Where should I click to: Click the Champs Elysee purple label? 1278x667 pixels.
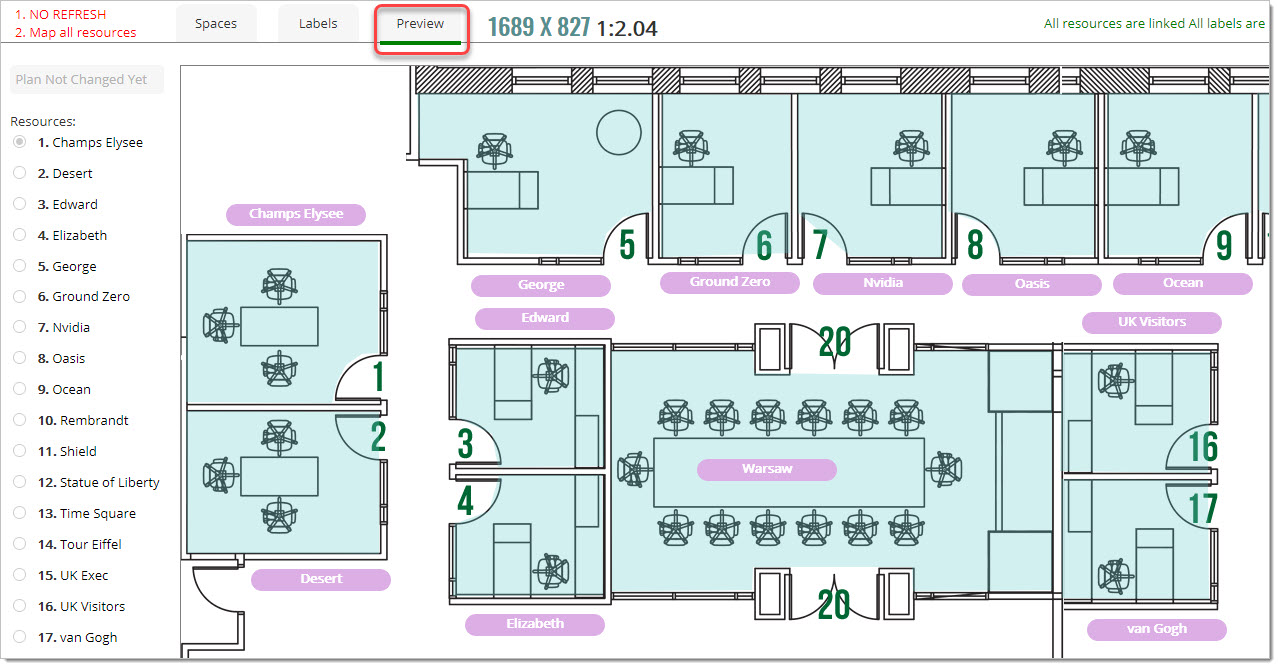(296, 214)
